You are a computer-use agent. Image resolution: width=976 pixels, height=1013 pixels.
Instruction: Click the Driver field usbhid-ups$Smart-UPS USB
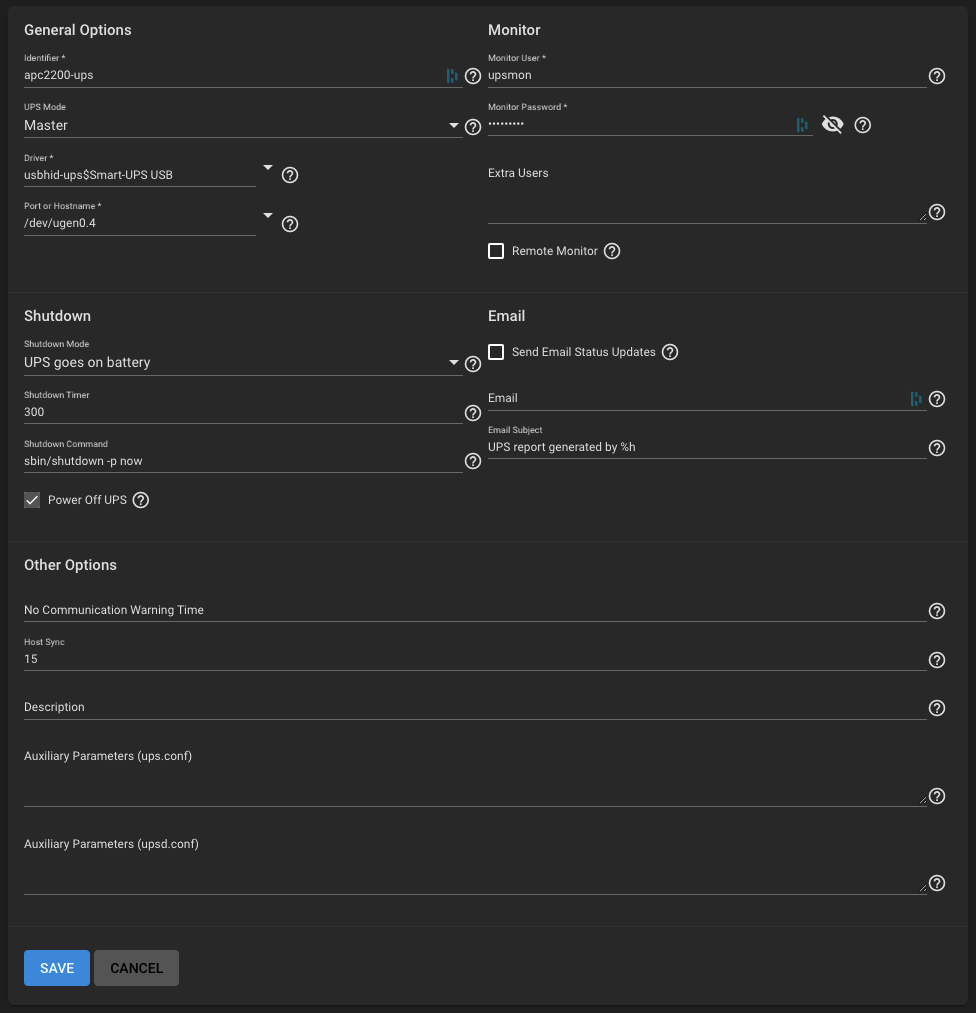coord(140,175)
